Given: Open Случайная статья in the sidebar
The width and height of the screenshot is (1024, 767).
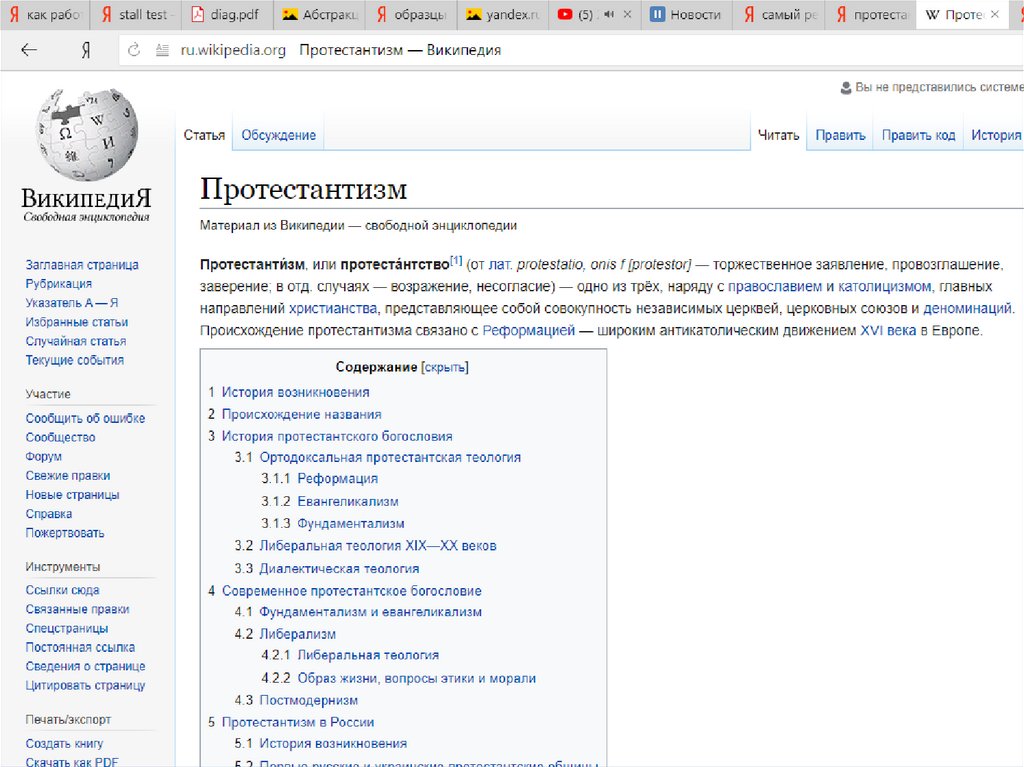Looking at the screenshot, I should (x=76, y=341).
